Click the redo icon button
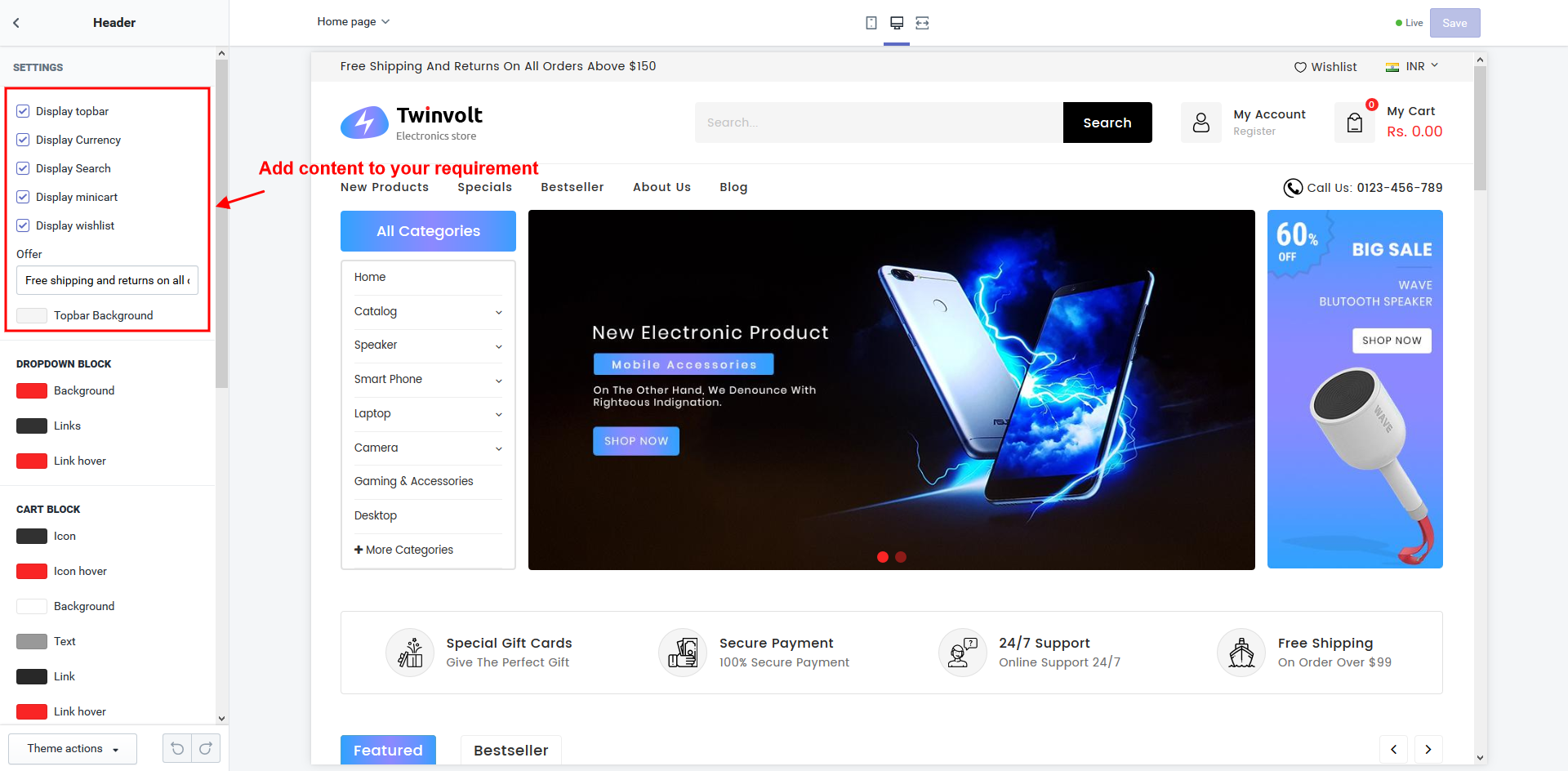The width and height of the screenshot is (1568, 771). point(206,748)
